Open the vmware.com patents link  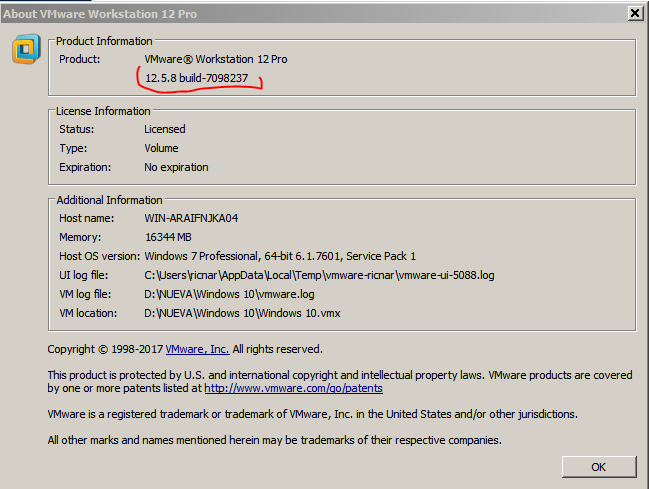293,388
